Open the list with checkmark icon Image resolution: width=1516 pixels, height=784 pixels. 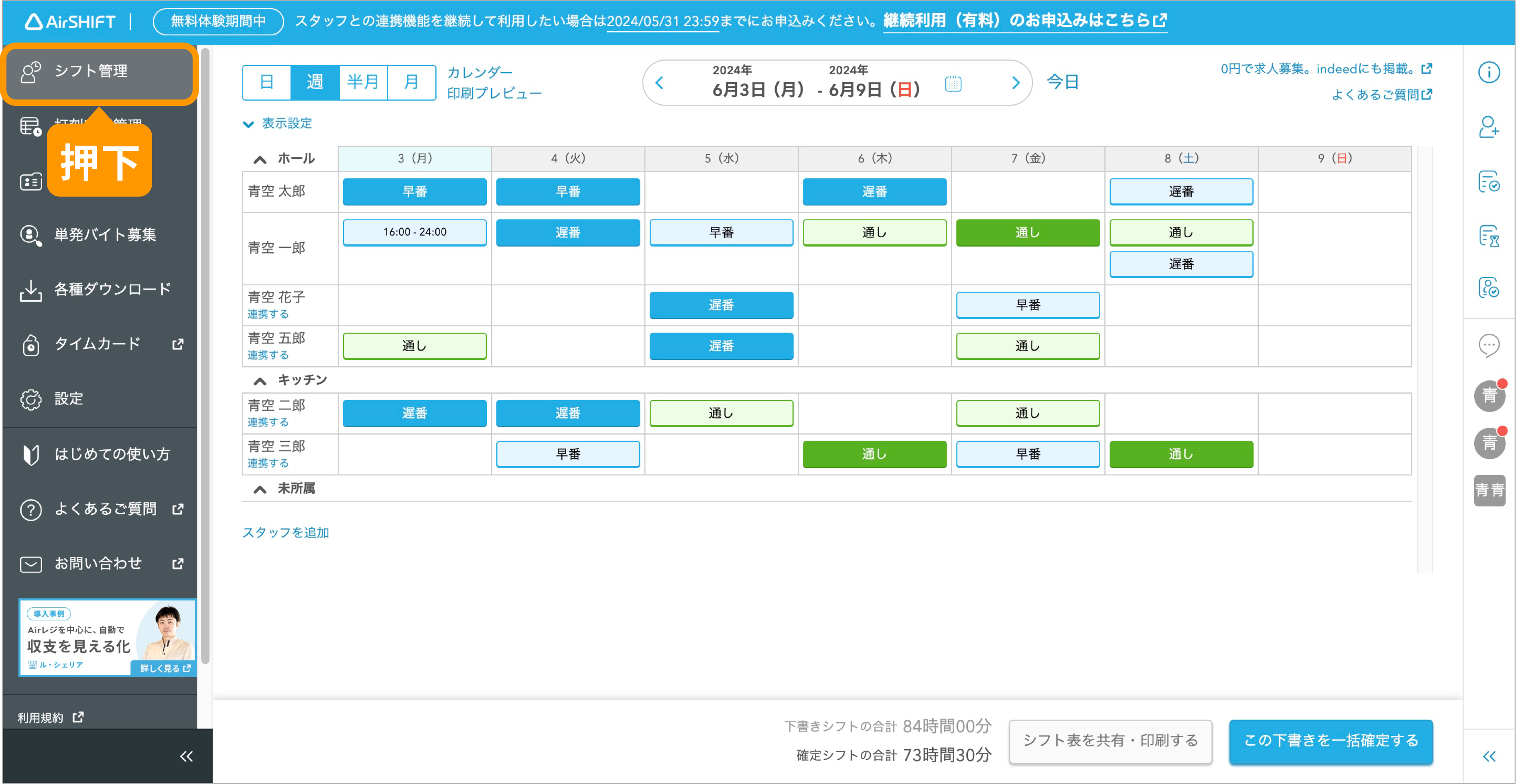point(1489,181)
